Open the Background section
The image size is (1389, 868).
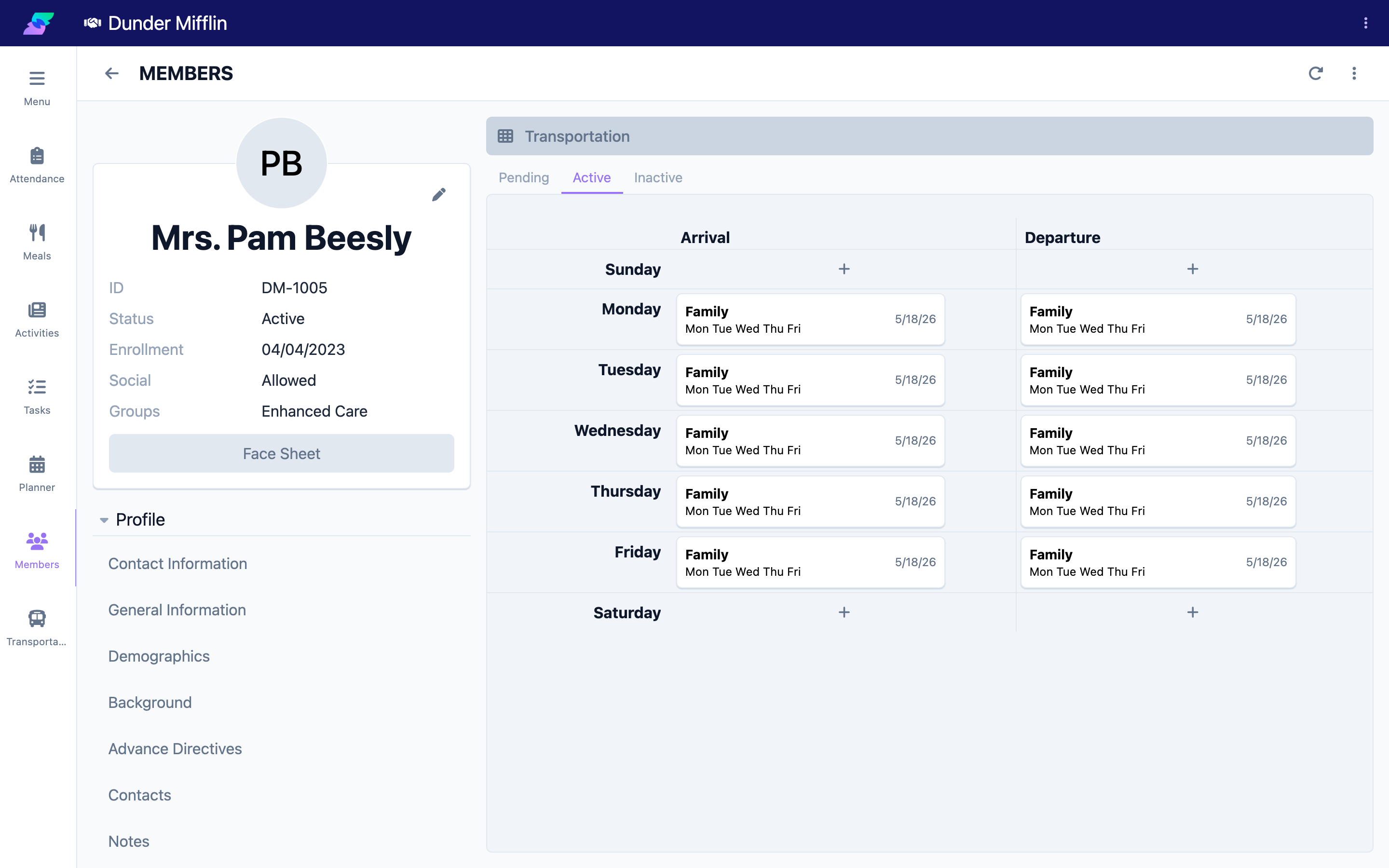pyautogui.click(x=150, y=703)
